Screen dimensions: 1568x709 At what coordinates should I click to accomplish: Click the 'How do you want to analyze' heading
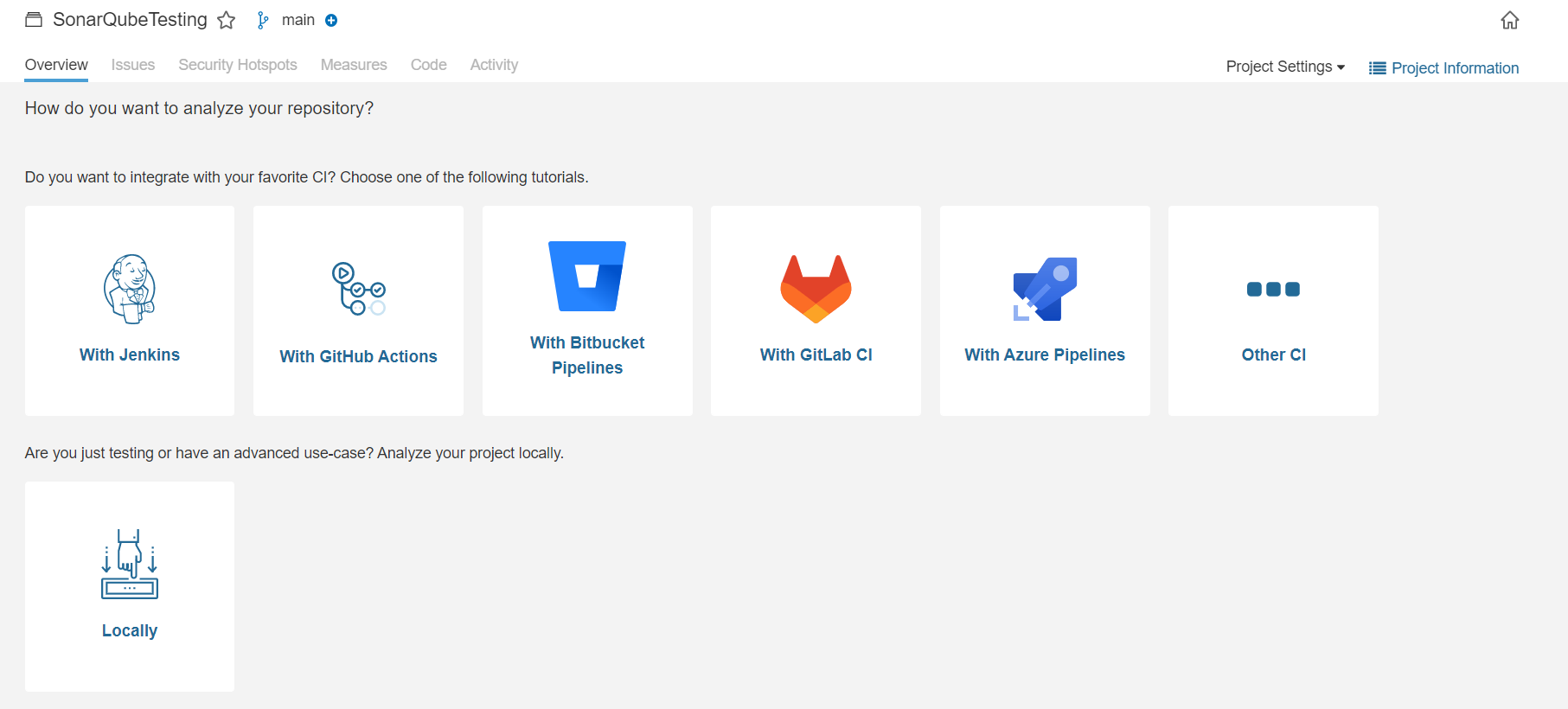(199, 108)
